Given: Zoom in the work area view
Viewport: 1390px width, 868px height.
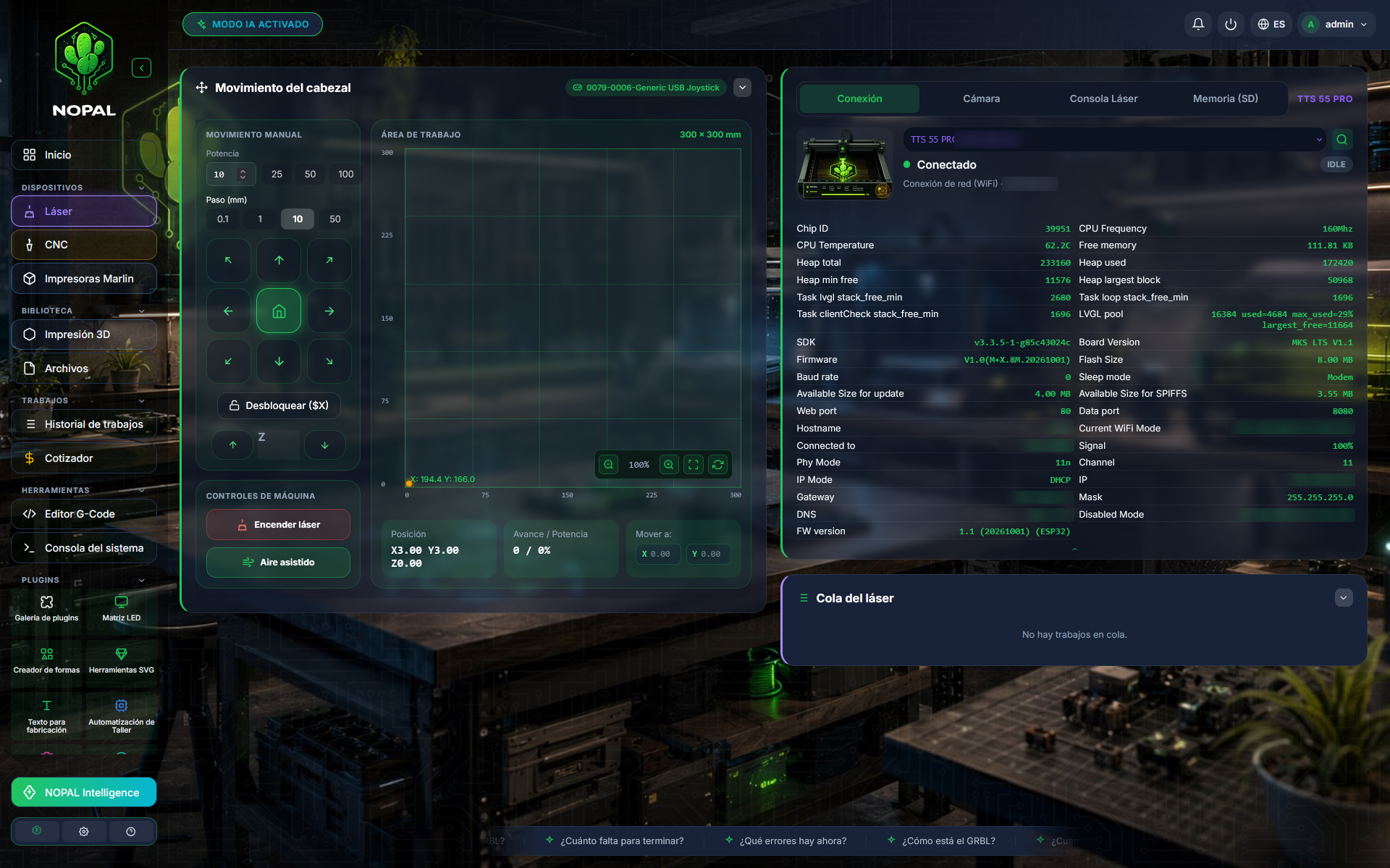Looking at the screenshot, I should 669,465.
